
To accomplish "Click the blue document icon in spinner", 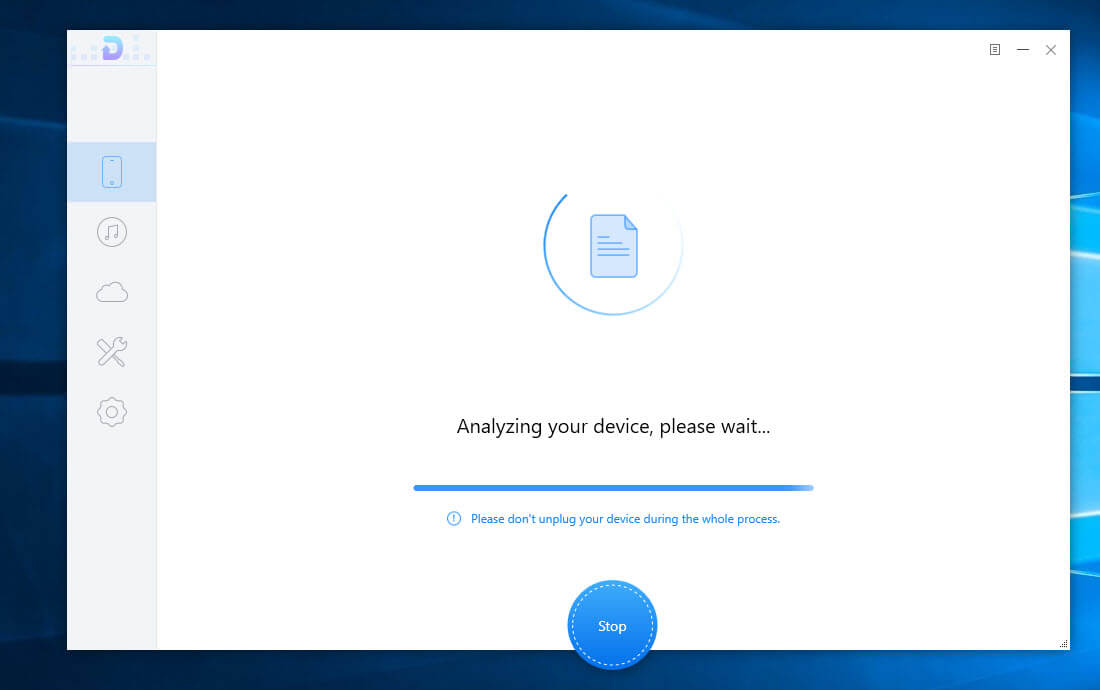I will point(613,246).
